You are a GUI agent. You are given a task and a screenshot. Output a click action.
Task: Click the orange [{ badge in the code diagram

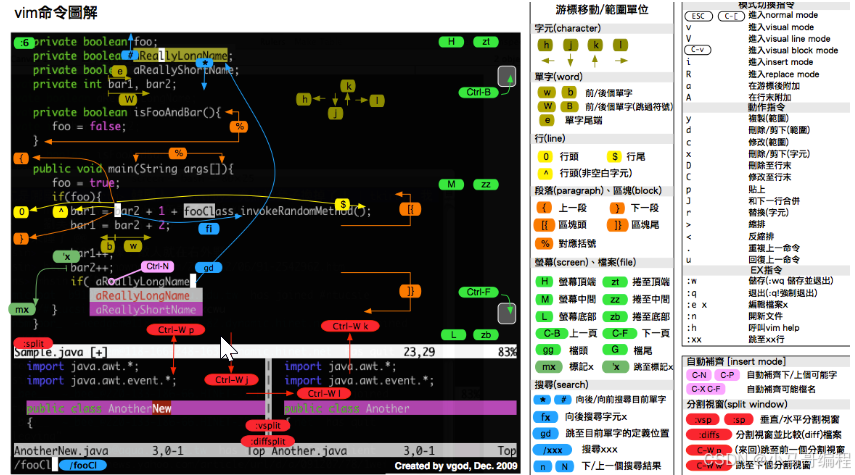pyautogui.click(x=410, y=209)
